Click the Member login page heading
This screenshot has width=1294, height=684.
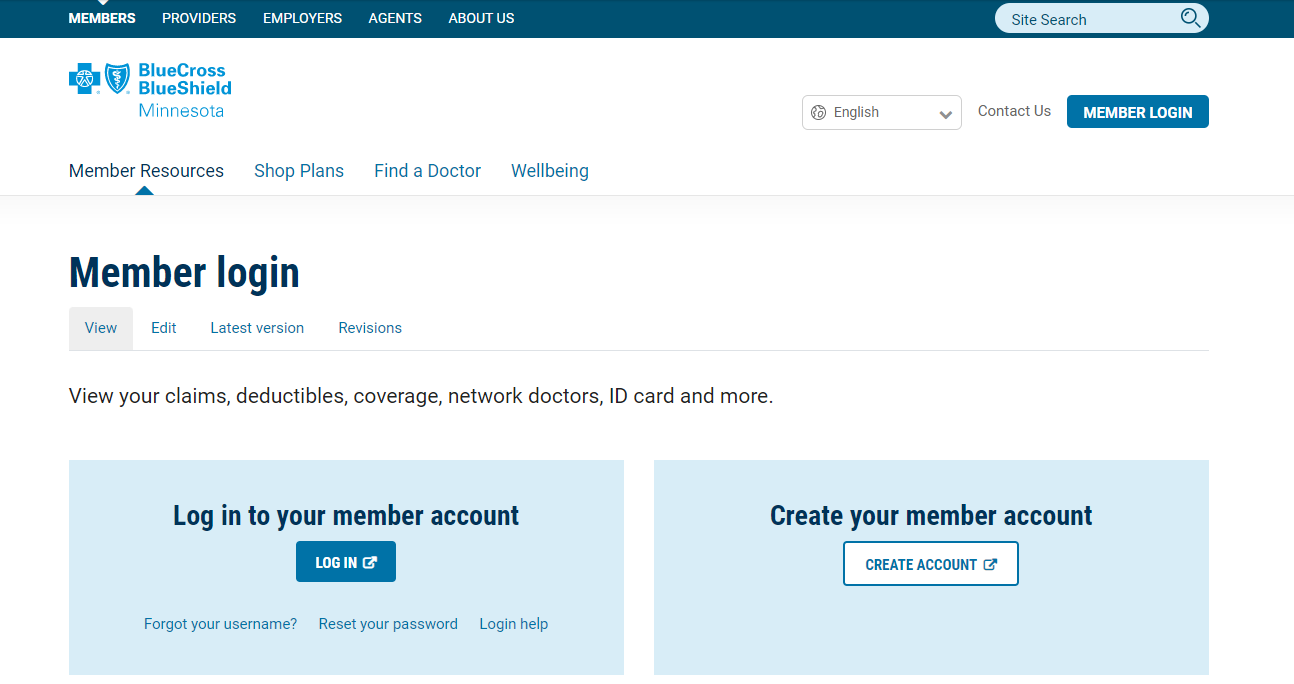pyautogui.click(x=184, y=272)
